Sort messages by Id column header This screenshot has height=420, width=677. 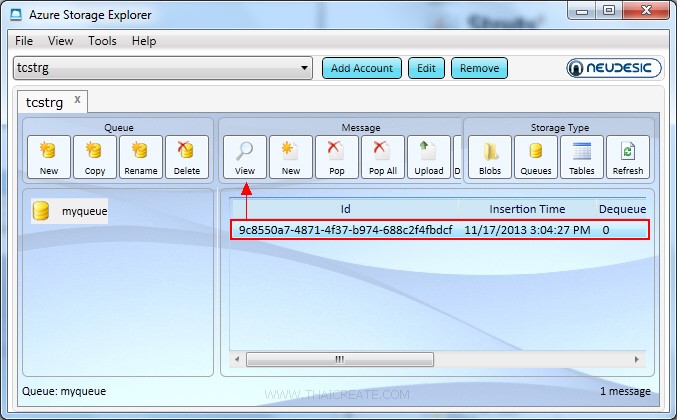(345, 209)
